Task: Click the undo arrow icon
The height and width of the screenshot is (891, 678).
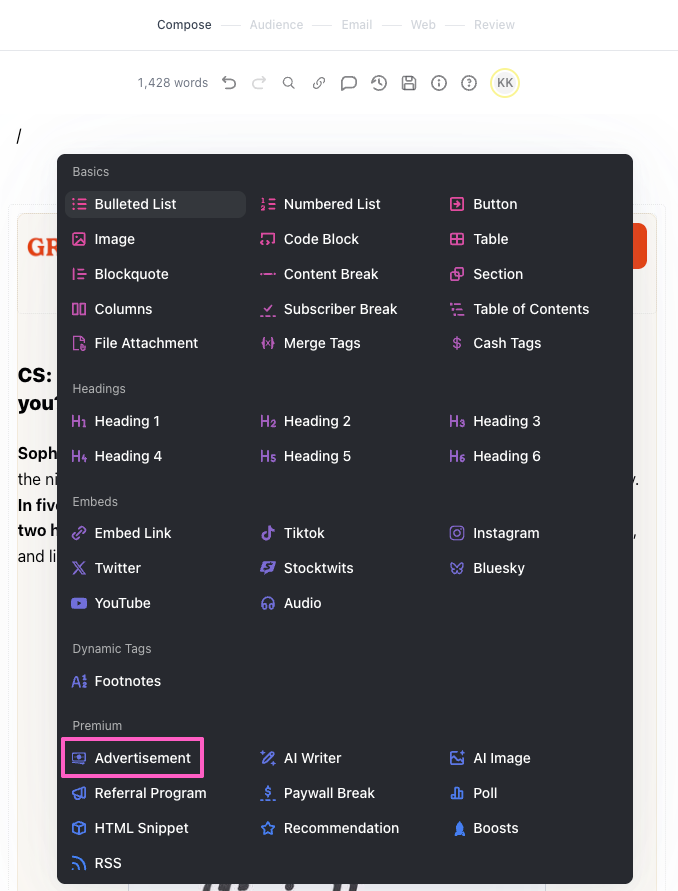Action: [229, 83]
